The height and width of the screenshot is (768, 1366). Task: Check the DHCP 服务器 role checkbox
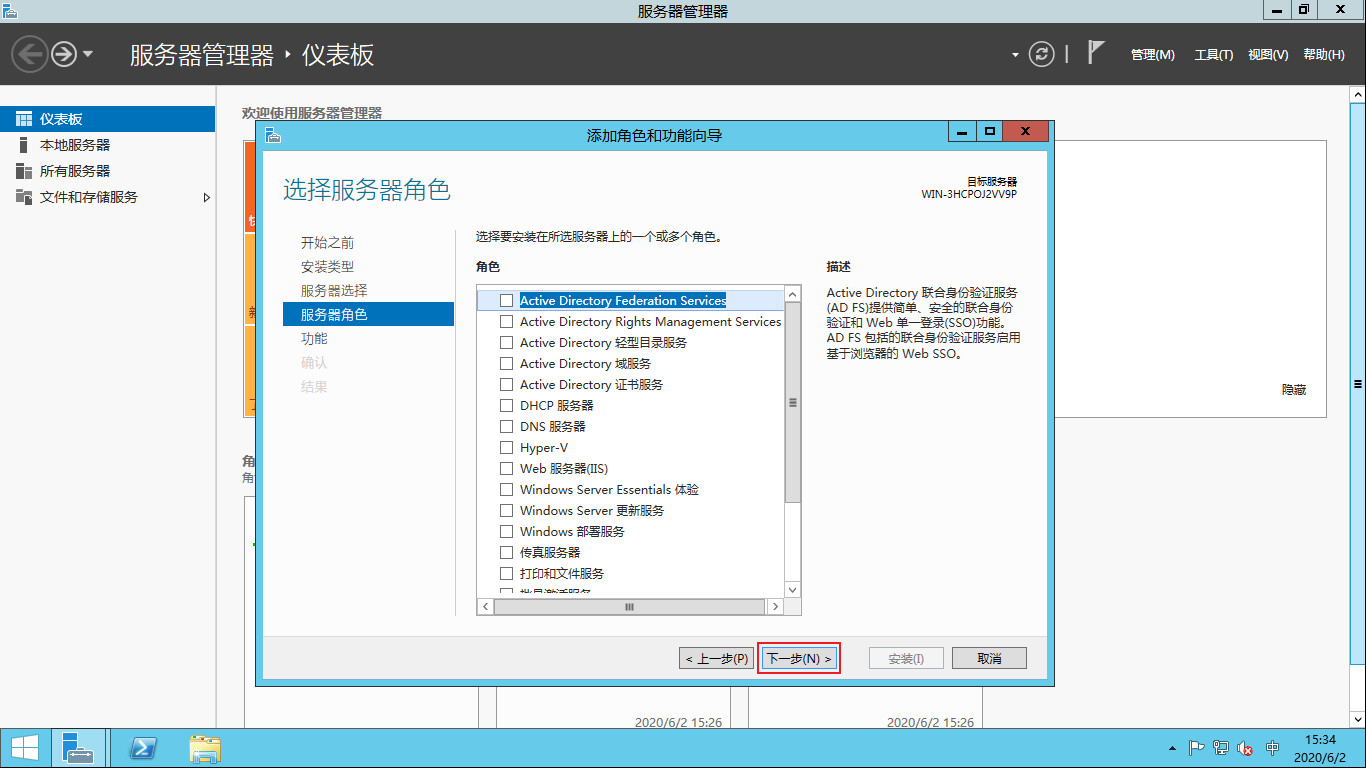click(x=506, y=405)
